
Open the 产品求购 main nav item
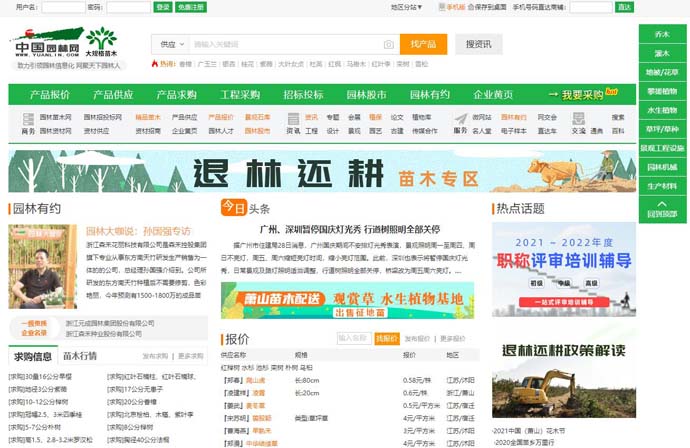tap(176, 95)
